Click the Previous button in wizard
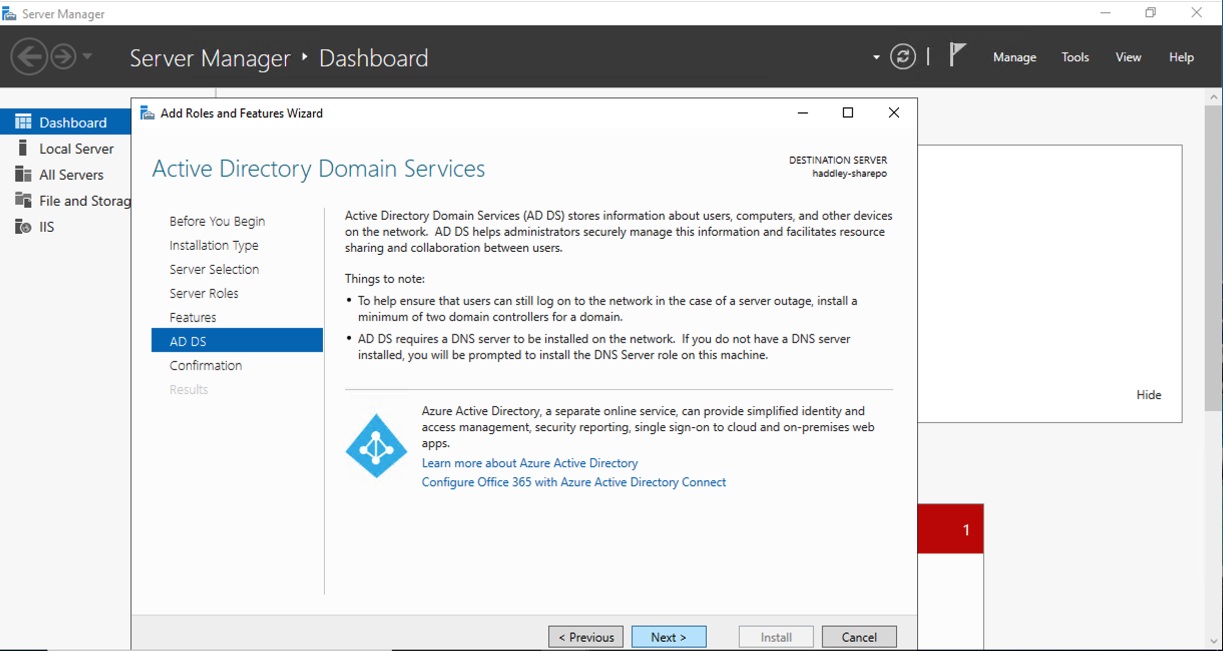This screenshot has width=1223, height=651. coord(586,637)
